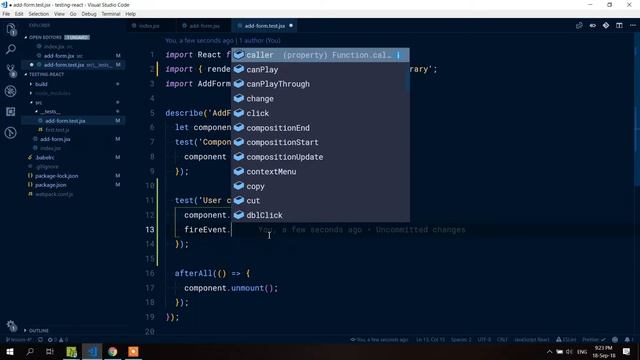The width and height of the screenshot is (640, 360).
Task: Choose 'change' from the autocomplete list
Action: (x=320, y=99)
